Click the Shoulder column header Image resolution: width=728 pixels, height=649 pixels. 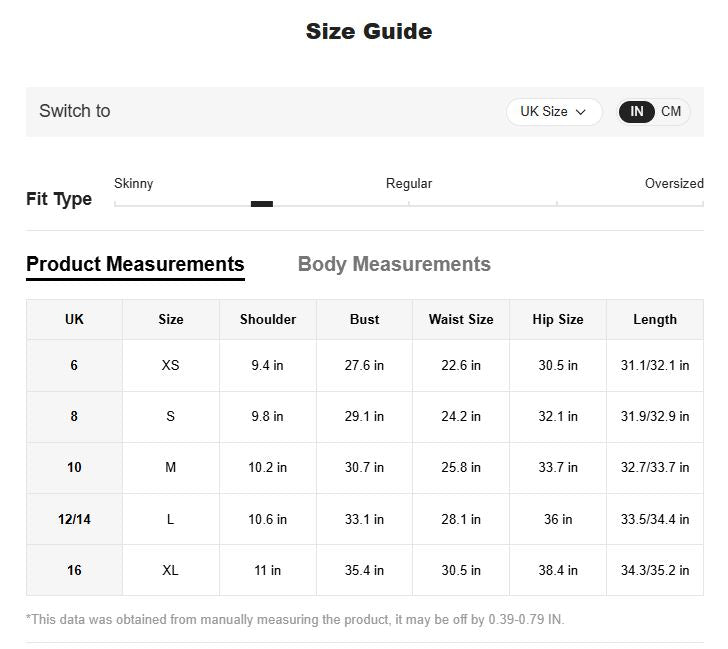pyautogui.click(x=268, y=320)
